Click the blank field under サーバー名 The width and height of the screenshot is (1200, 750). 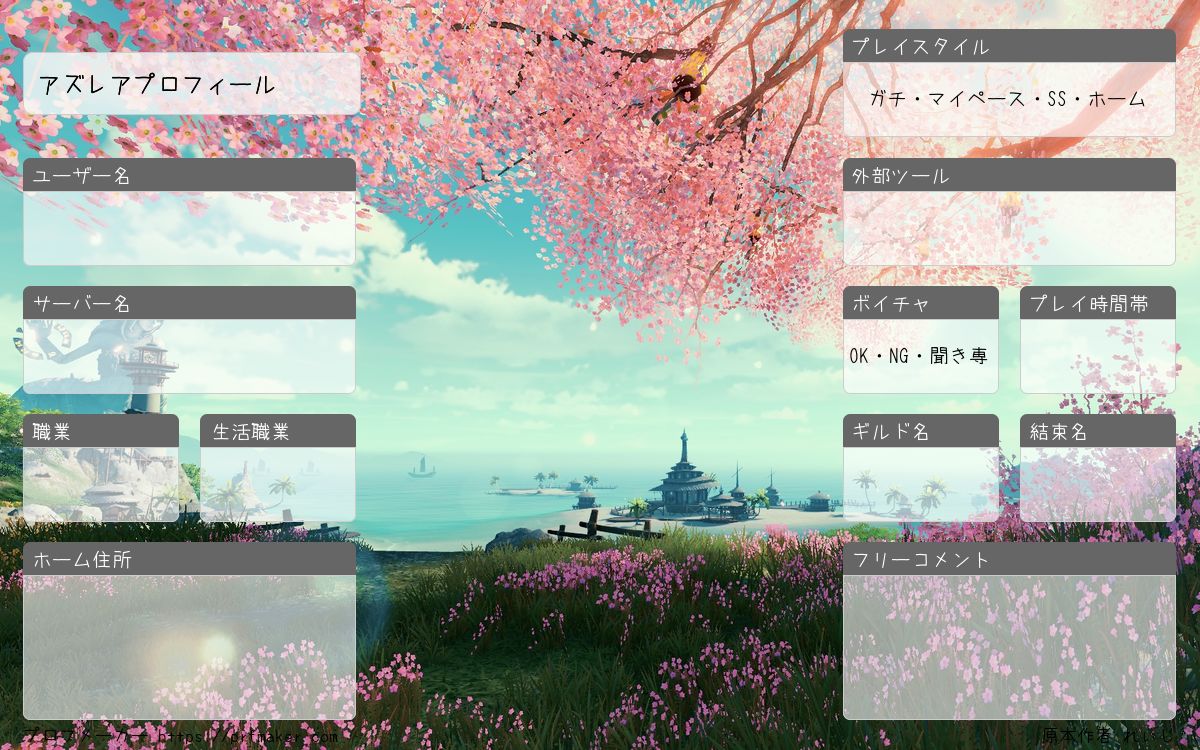(x=189, y=356)
